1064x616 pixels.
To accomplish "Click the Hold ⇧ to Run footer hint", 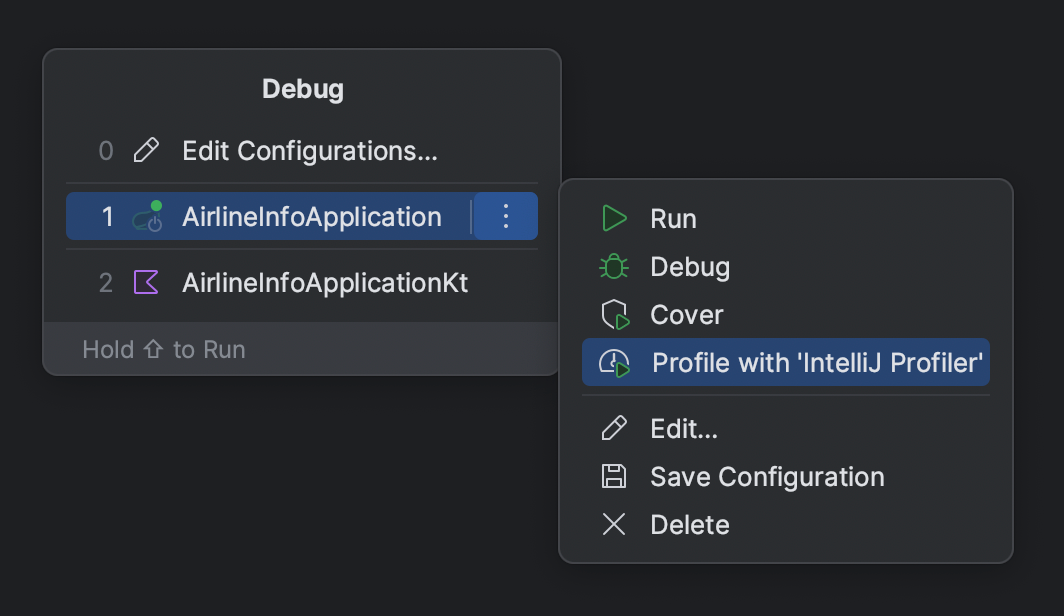I will tap(163, 349).
